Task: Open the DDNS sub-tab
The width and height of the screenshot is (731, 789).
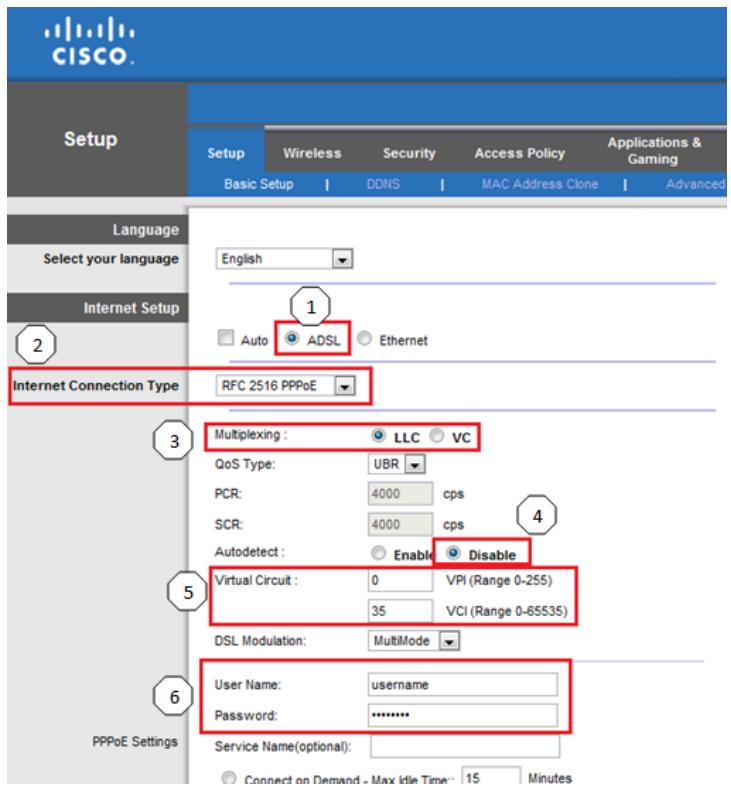Action: 383,184
